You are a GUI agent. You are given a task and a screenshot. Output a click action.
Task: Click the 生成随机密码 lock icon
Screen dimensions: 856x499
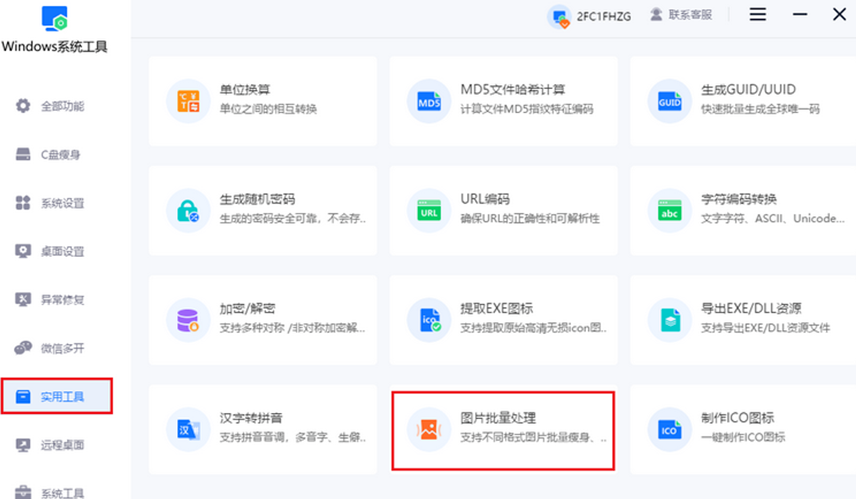tap(188, 211)
